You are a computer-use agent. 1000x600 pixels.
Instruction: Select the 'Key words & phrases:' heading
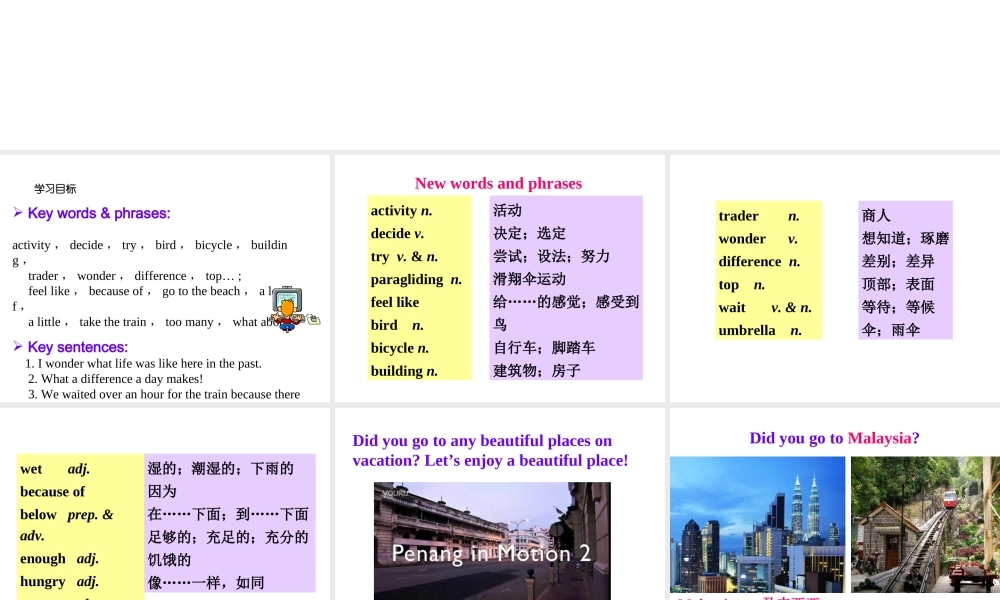(99, 213)
